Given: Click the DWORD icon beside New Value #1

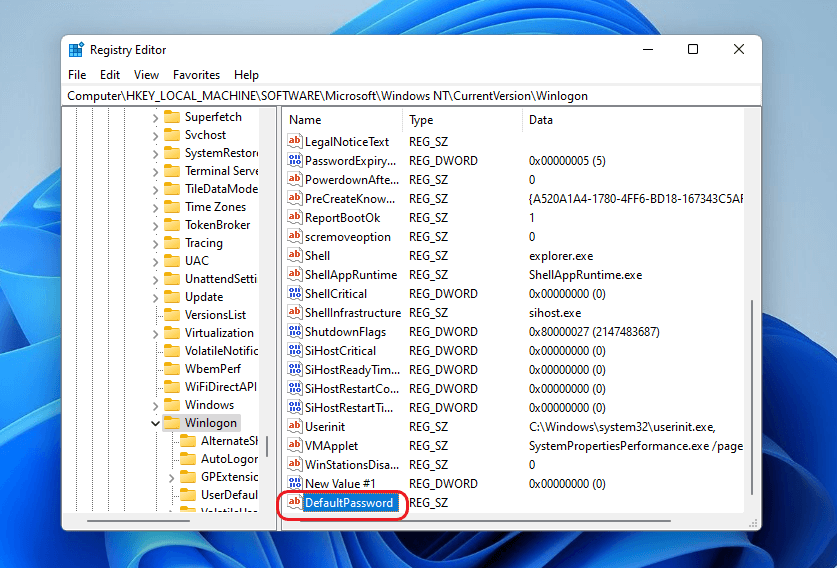Looking at the screenshot, I should 295,483.
